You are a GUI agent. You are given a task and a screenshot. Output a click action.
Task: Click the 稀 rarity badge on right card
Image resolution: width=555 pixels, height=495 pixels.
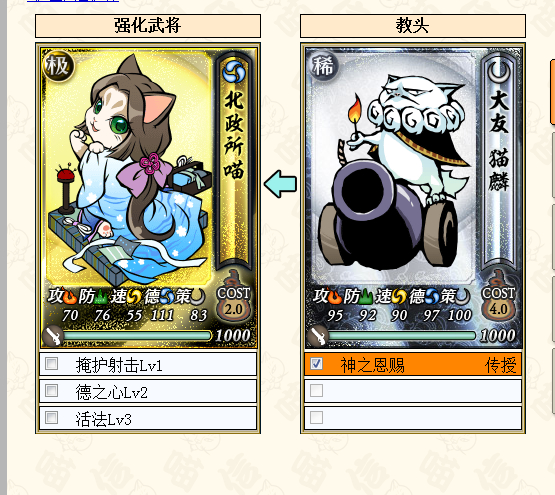(x=323, y=66)
